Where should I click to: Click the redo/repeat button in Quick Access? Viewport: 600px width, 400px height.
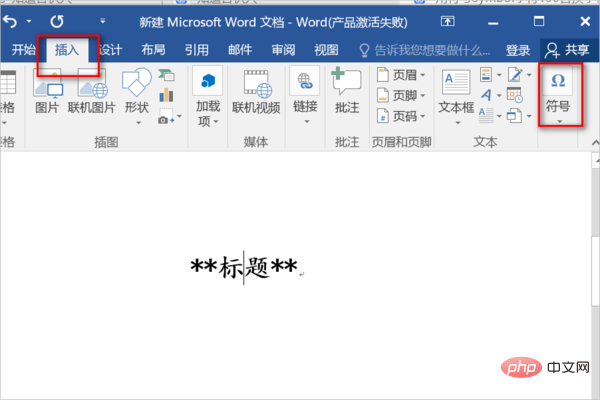[x=56, y=19]
